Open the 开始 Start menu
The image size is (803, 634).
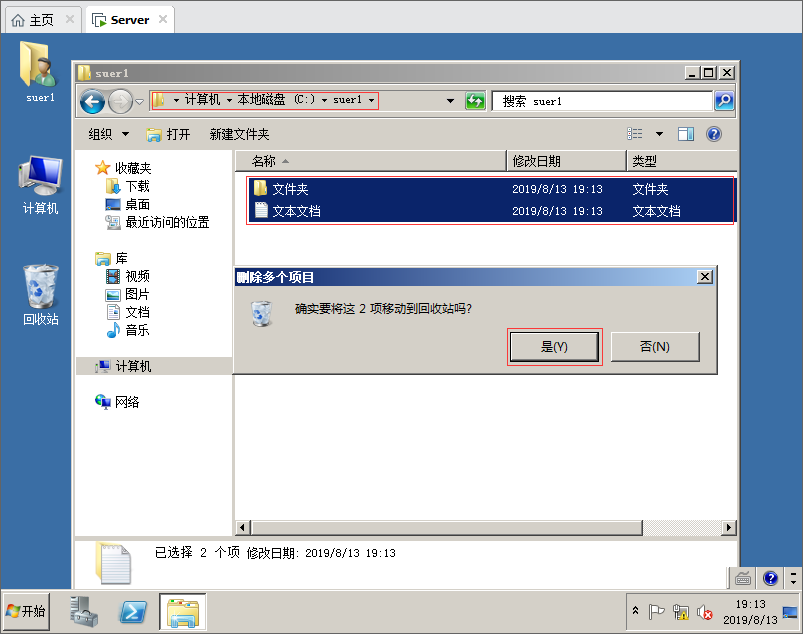tap(27, 611)
